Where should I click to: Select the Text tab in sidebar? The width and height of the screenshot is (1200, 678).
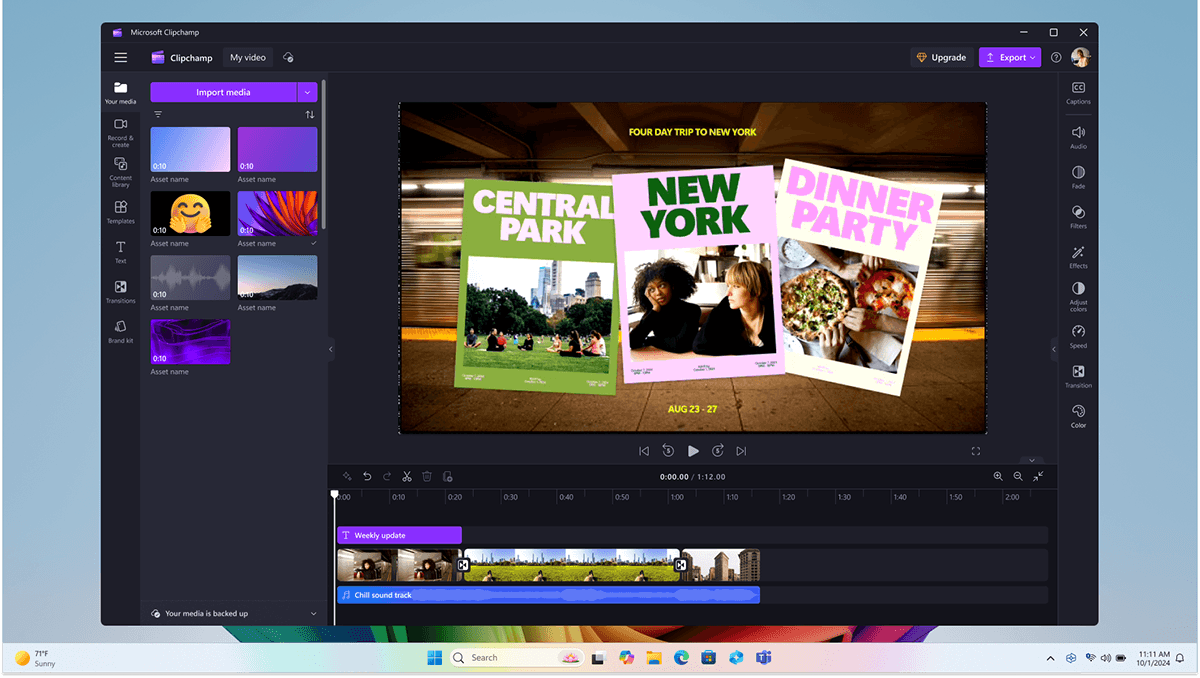tap(120, 251)
